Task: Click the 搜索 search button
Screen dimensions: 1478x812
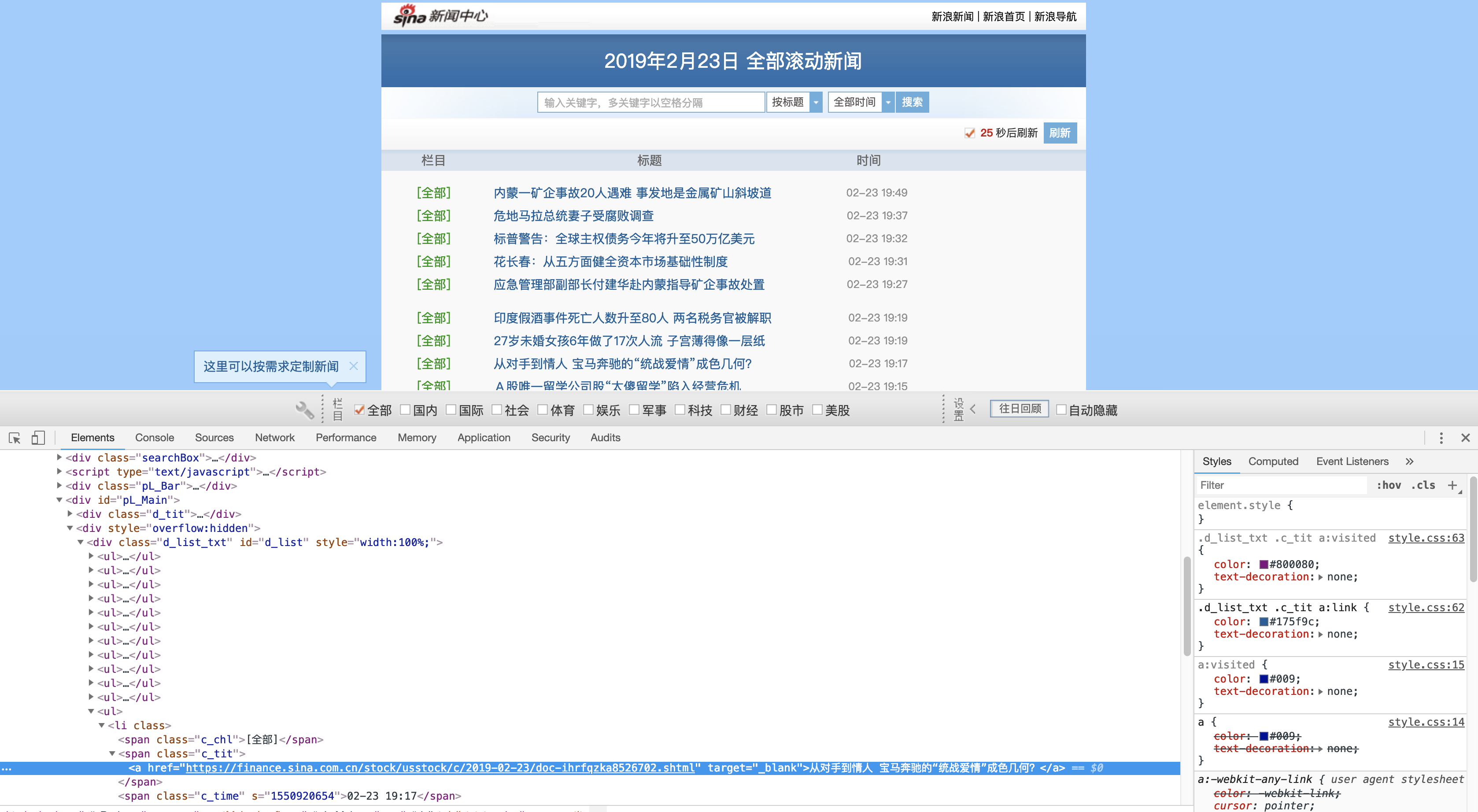Action: coord(912,102)
